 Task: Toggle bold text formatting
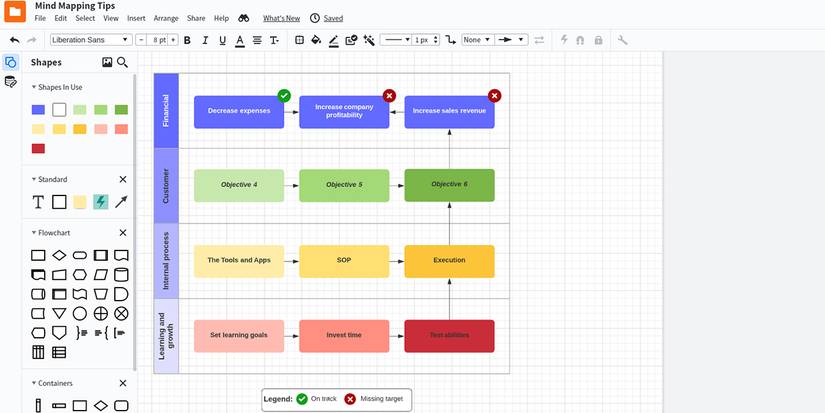tap(187, 40)
